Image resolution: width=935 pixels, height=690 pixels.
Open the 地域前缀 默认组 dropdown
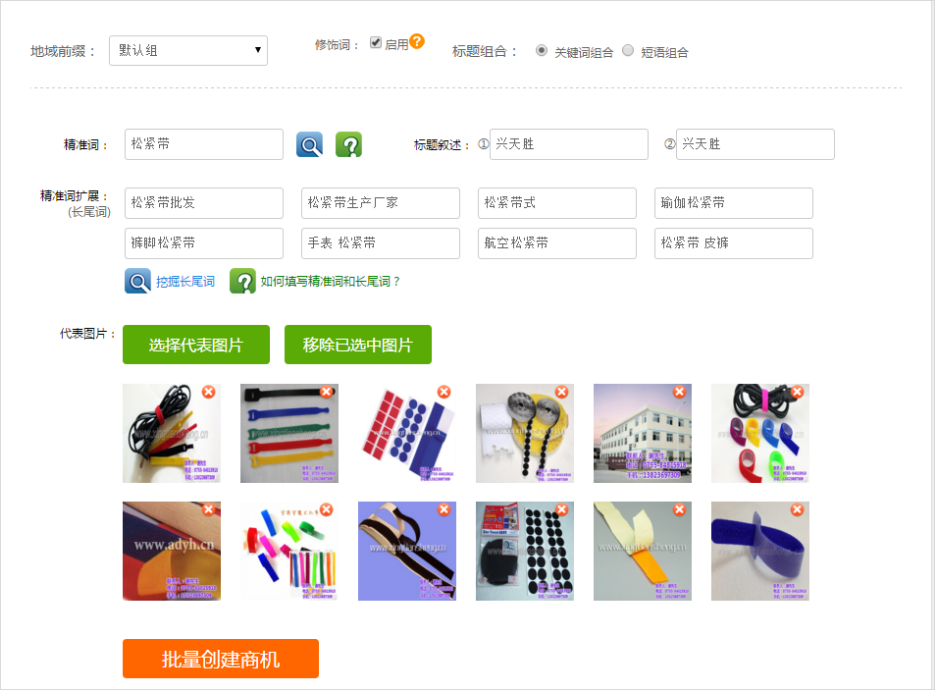[x=188, y=50]
